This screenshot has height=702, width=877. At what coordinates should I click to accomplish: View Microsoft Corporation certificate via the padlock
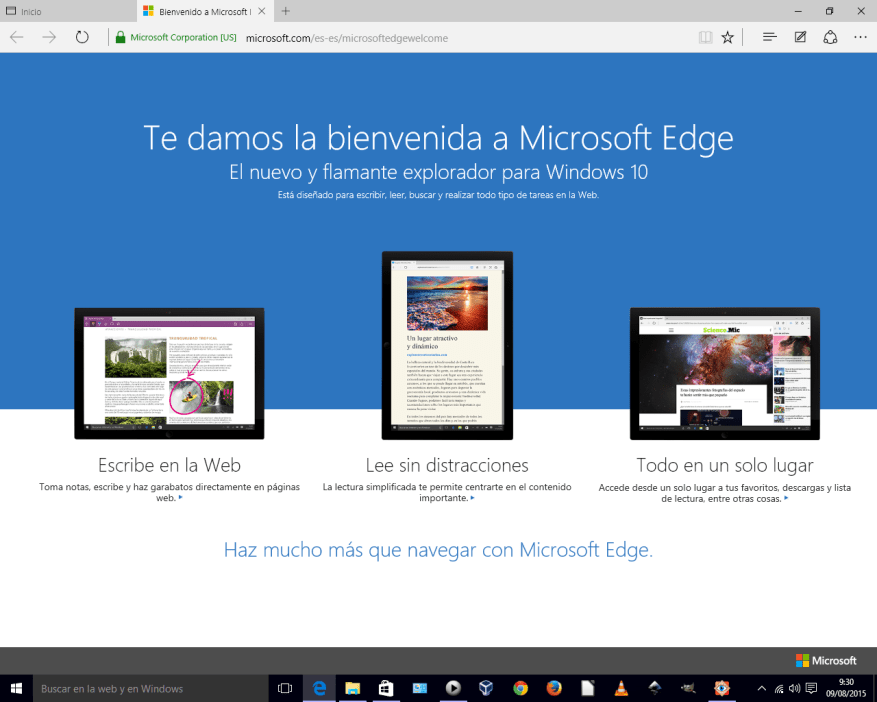coord(120,37)
